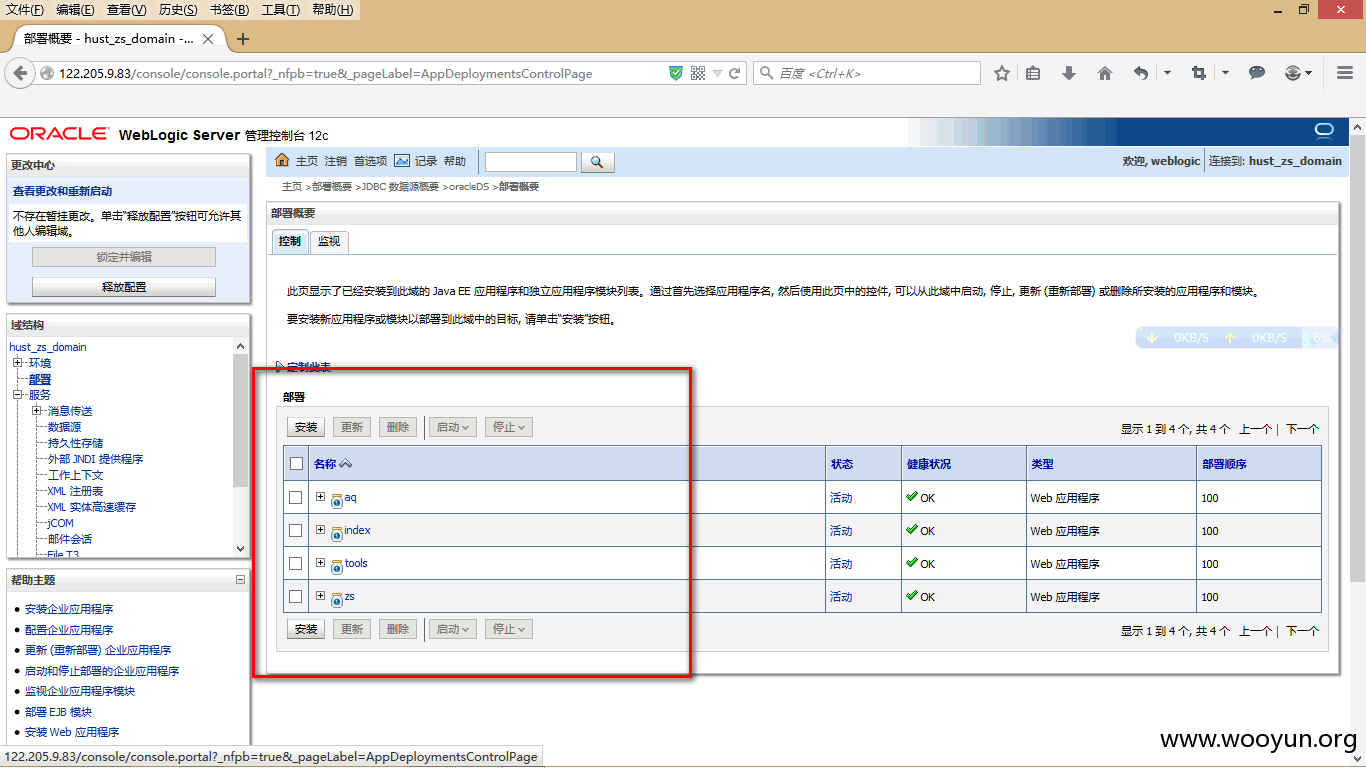
Task: Open a new browser tab with plus
Action: 242,39
